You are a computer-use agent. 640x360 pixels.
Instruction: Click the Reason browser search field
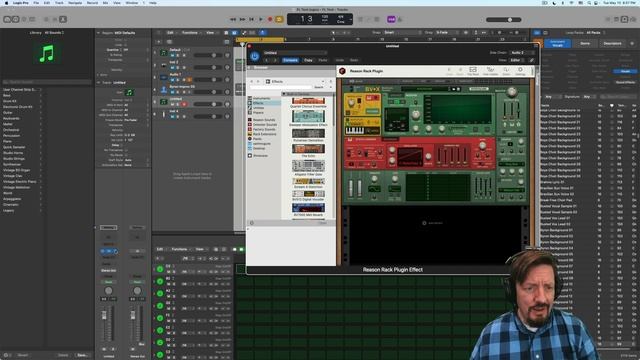tap(281, 87)
